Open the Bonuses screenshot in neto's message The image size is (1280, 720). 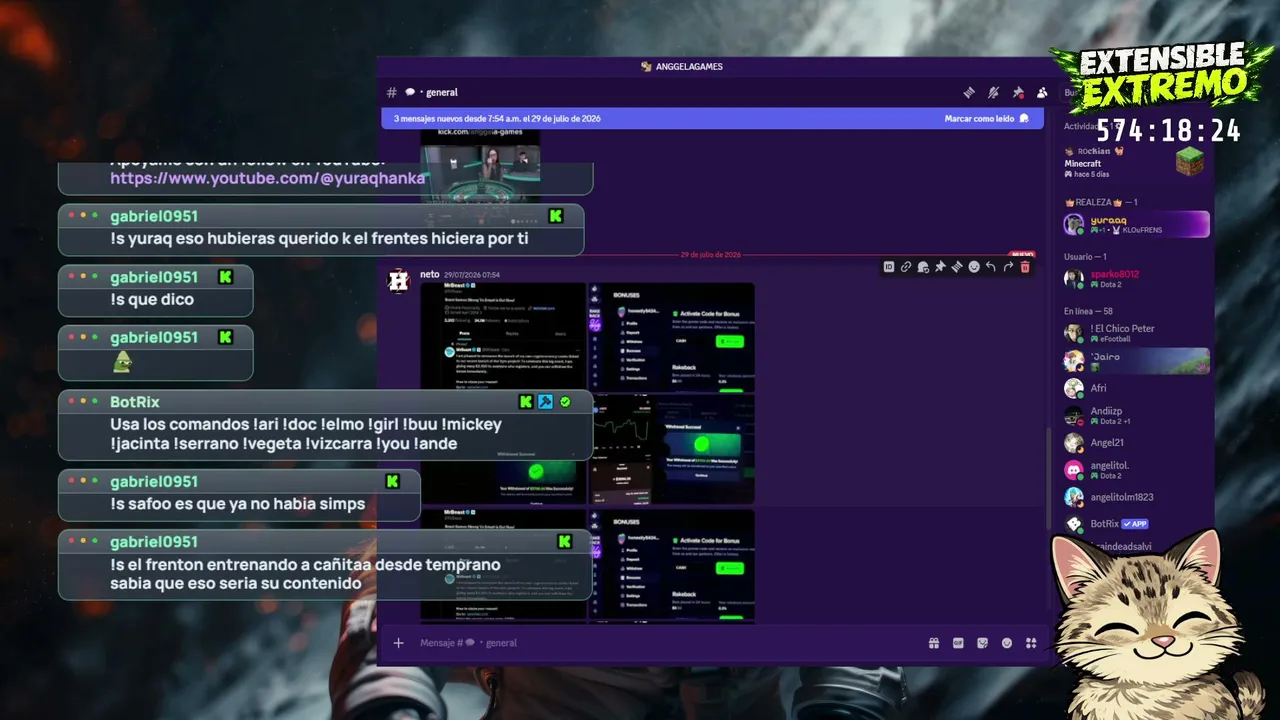point(672,337)
